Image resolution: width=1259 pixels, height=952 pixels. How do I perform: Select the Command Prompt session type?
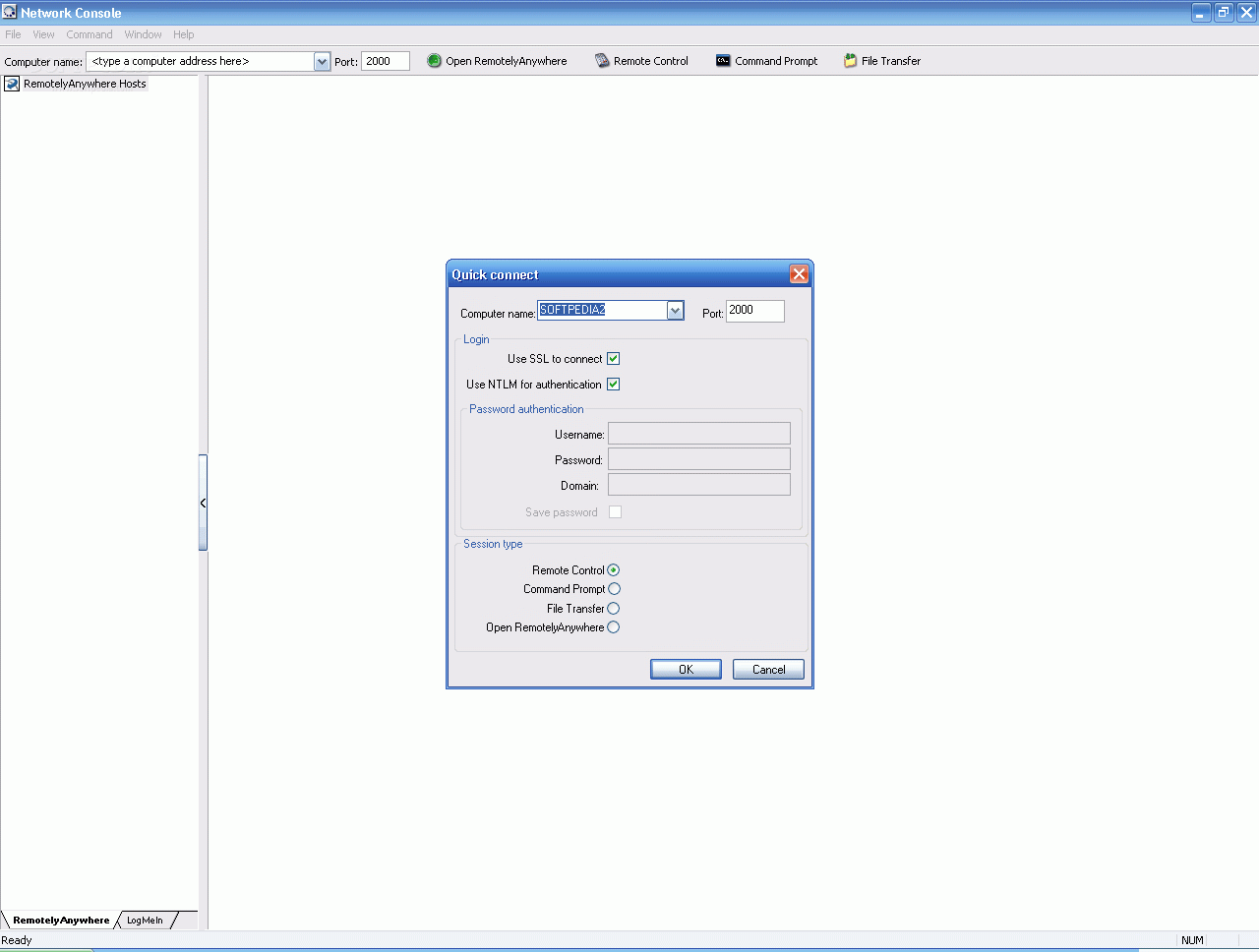click(x=614, y=589)
